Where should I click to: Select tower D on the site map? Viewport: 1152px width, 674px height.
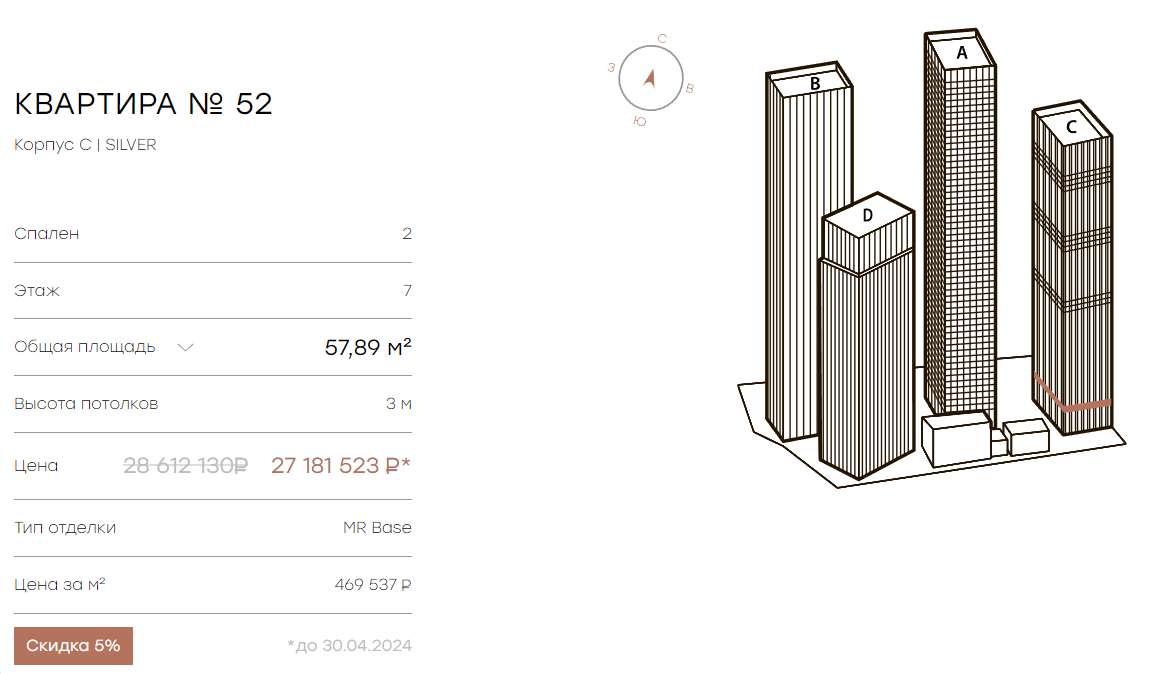(867, 338)
